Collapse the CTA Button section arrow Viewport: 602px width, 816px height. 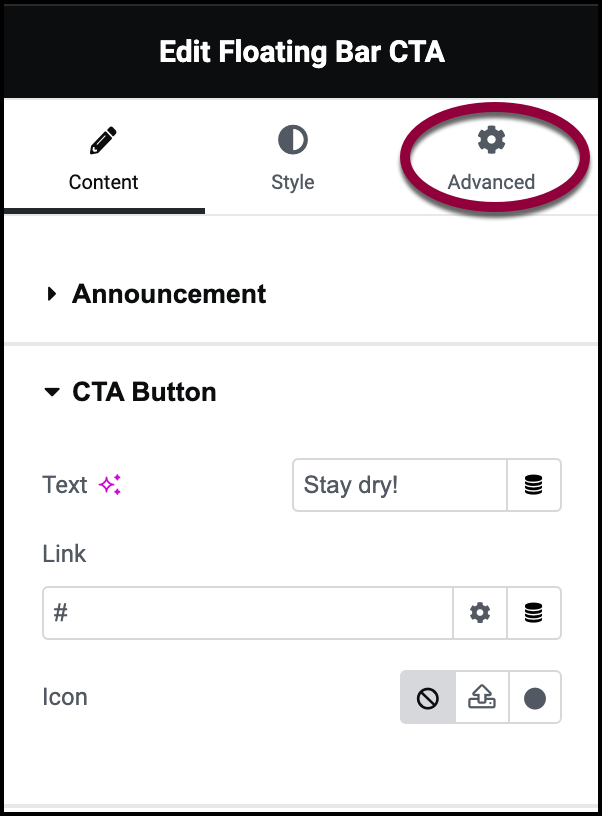(52, 392)
